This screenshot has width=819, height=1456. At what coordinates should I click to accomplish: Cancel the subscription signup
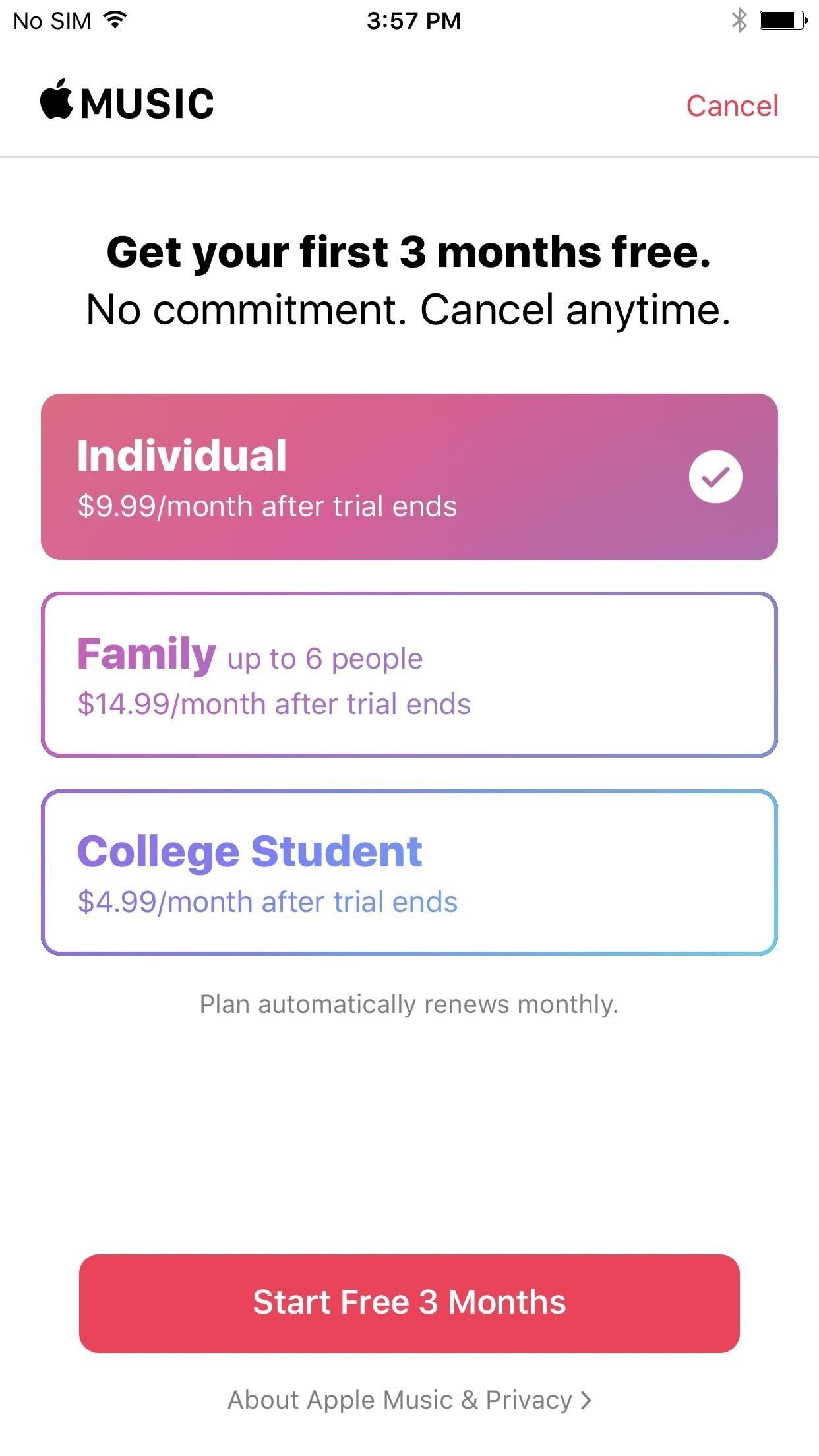pyautogui.click(x=732, y=106)
